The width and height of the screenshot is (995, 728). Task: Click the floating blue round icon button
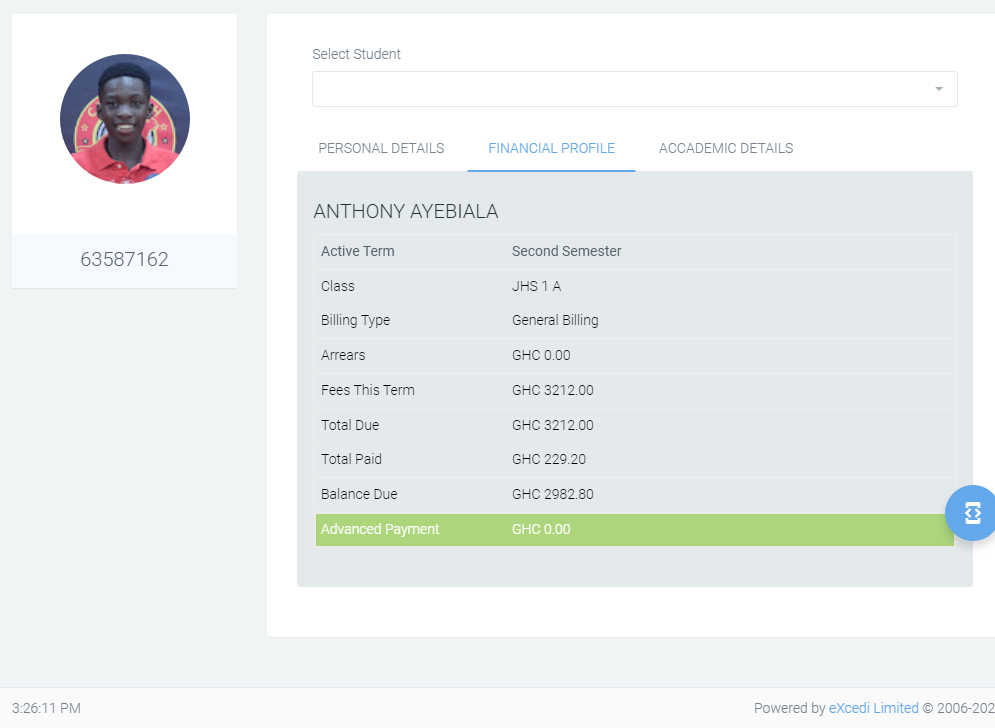(x=971, y=513)
